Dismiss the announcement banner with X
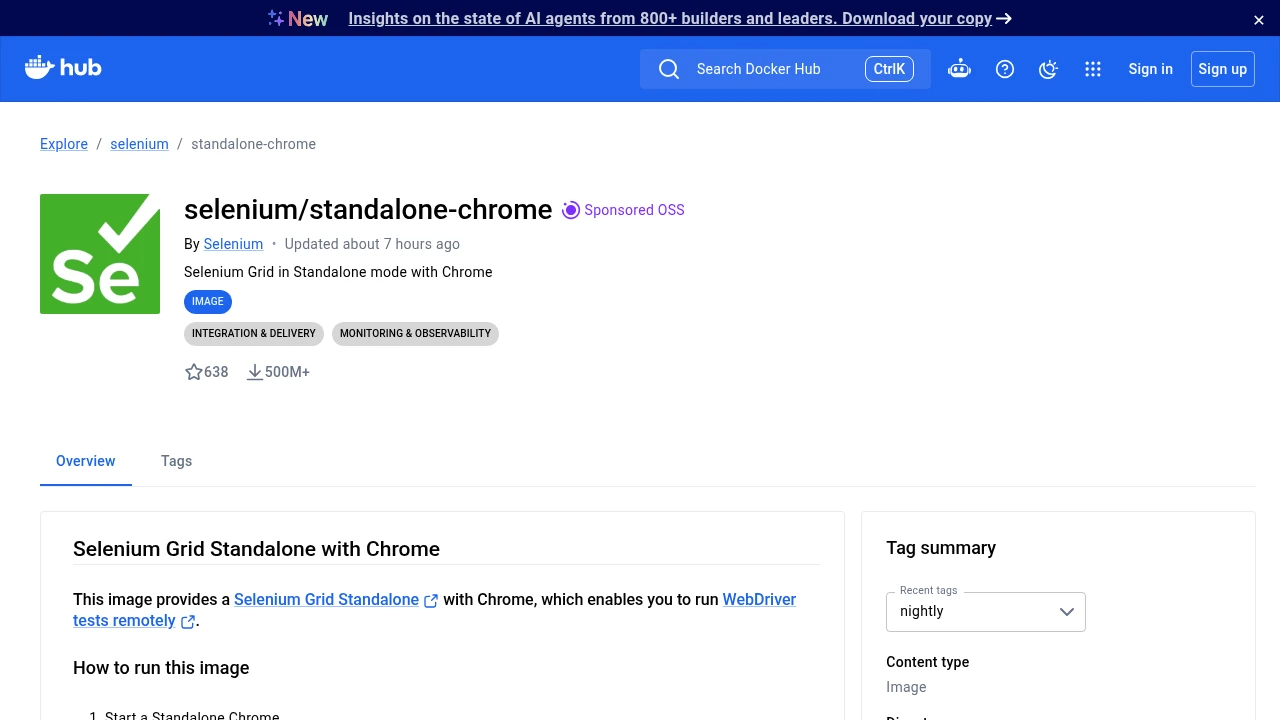 [x=1259, y=20]
